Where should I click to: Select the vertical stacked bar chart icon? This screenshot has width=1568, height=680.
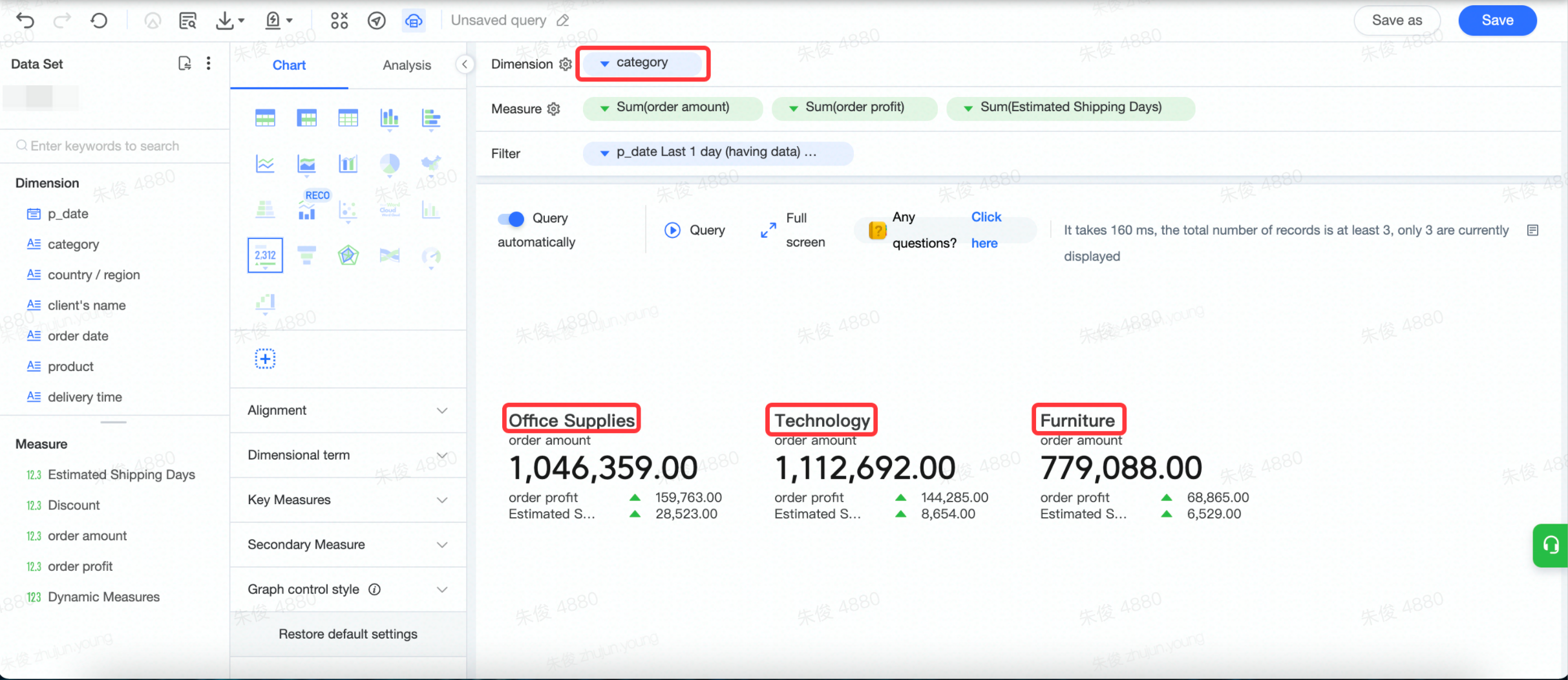pos(389,118)
